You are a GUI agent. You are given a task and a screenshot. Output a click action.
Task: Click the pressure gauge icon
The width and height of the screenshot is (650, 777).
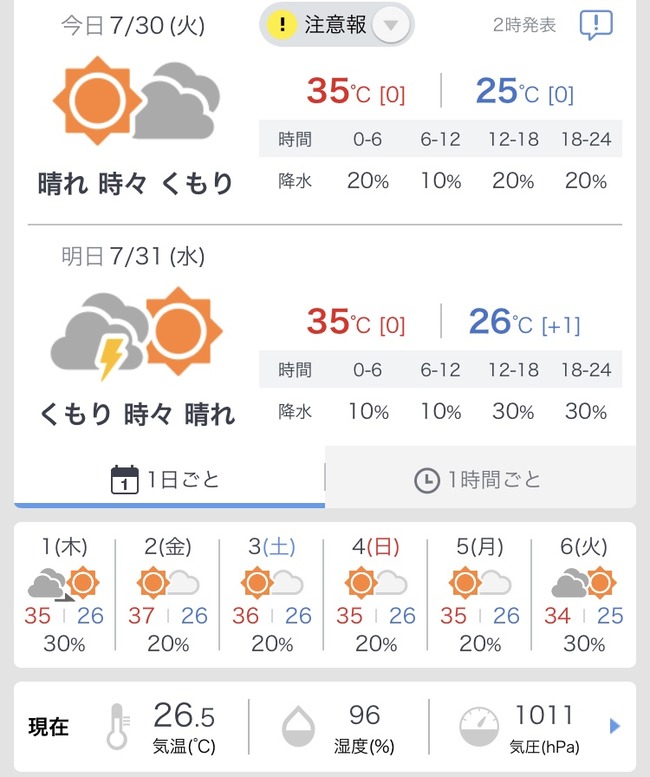(x=479, y=726)
